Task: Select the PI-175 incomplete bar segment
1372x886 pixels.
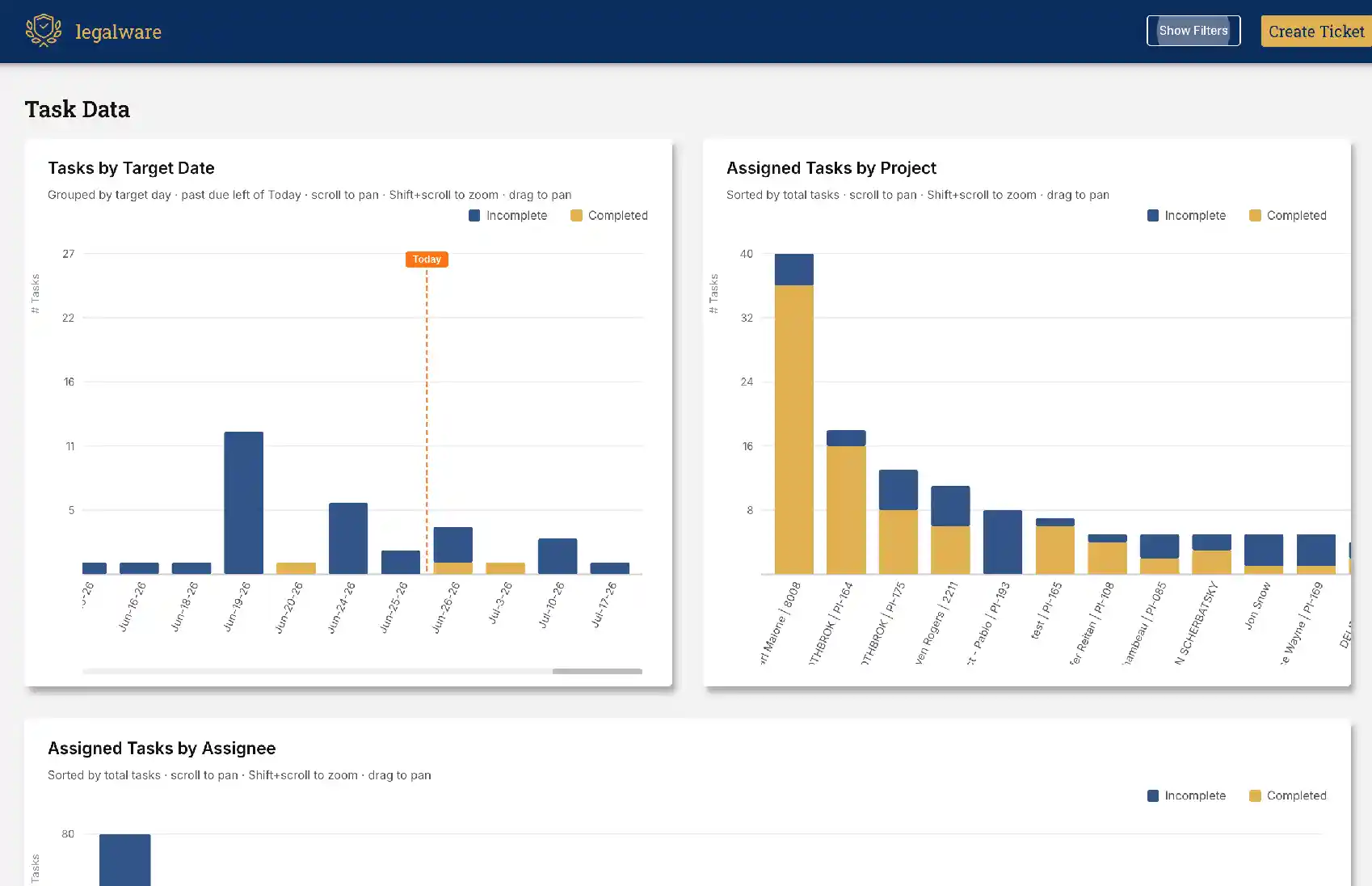Action: pyautogui.click(x=899, y=490)
